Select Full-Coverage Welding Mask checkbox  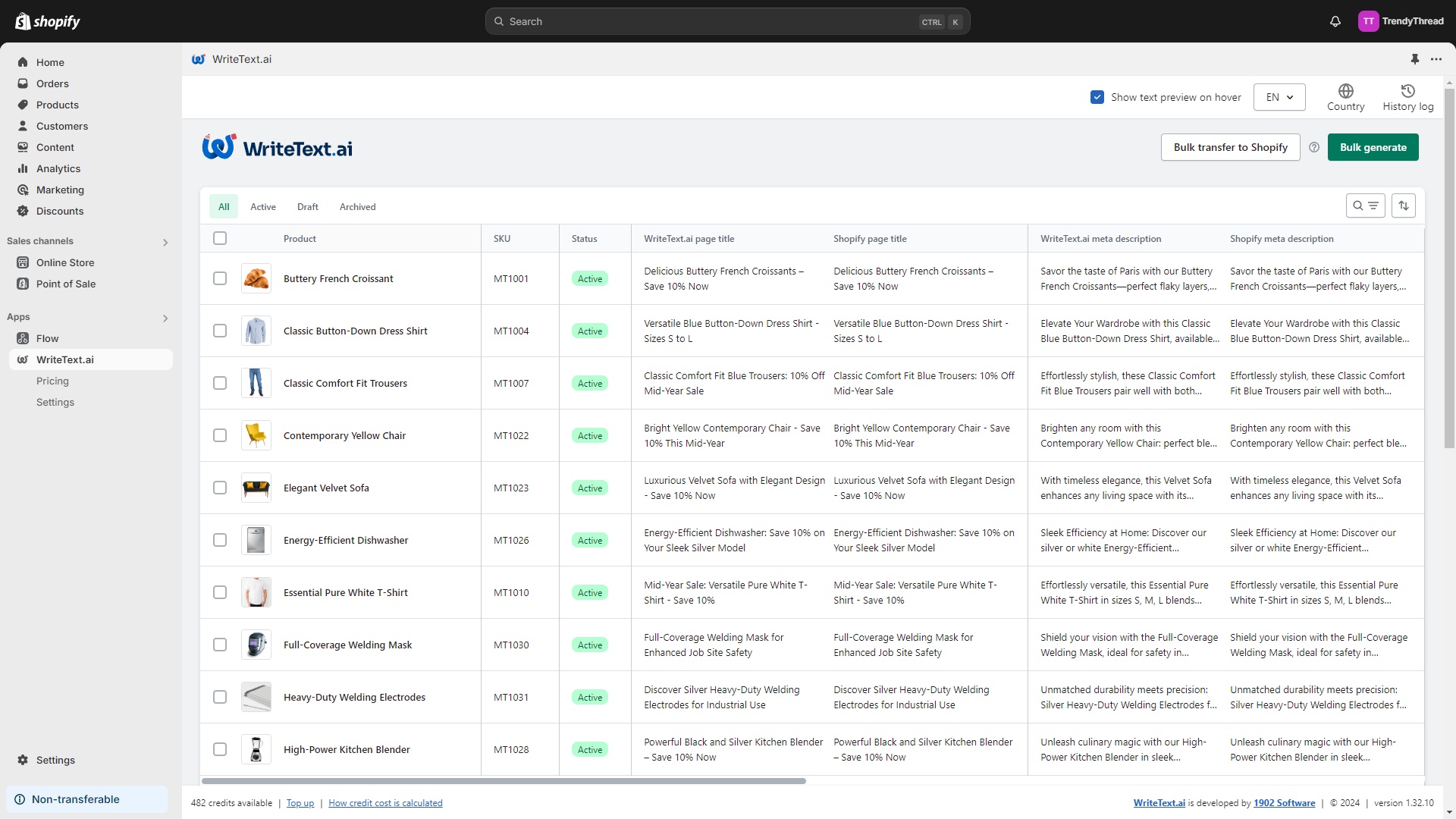point(220,645)
